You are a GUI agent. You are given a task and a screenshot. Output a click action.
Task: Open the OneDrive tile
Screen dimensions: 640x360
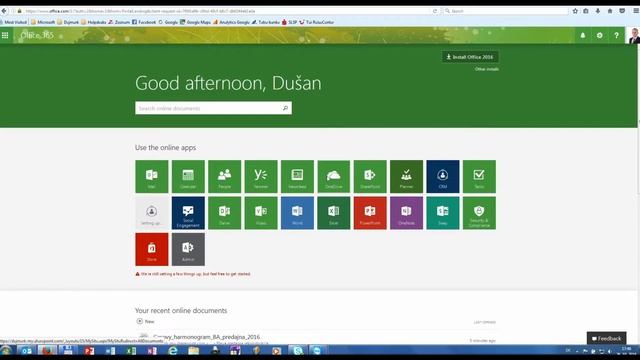[x=334, y=176]
